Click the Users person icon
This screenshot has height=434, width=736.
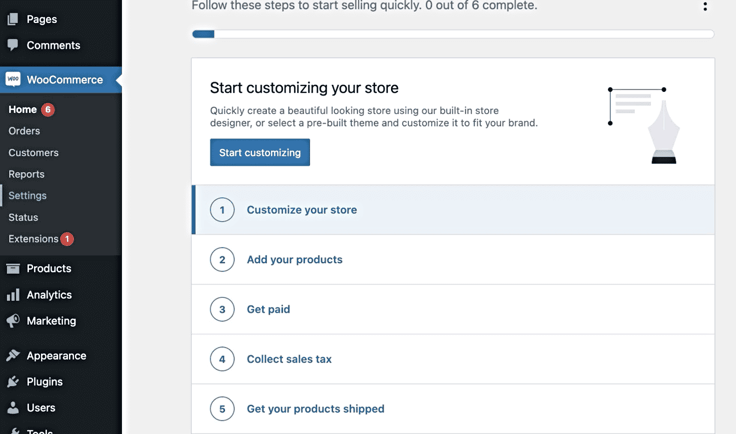click(x=13, y=408)
